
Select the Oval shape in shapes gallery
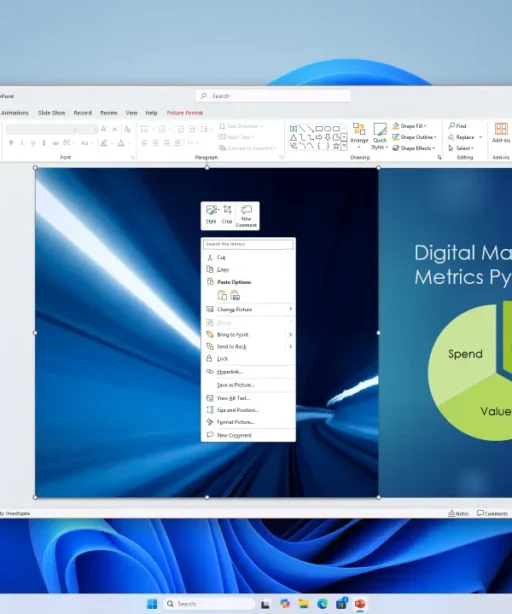328,128
